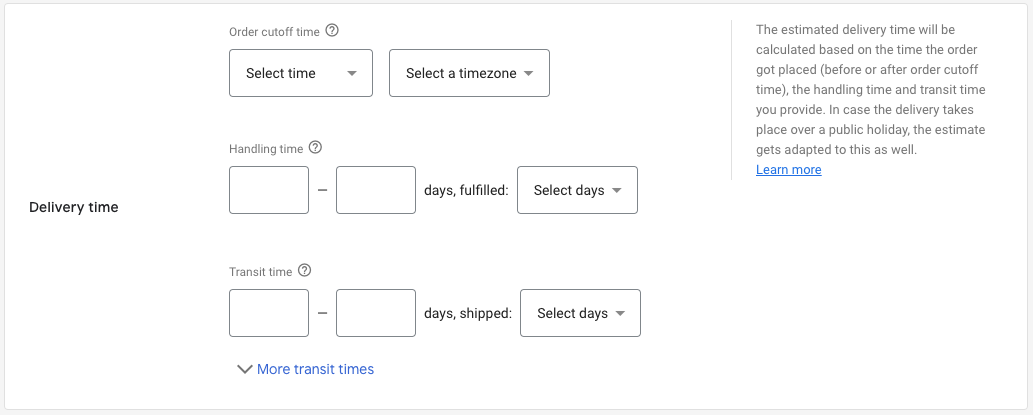
Task: Click the estimated delivery time description paragraph
Action: 870,90
